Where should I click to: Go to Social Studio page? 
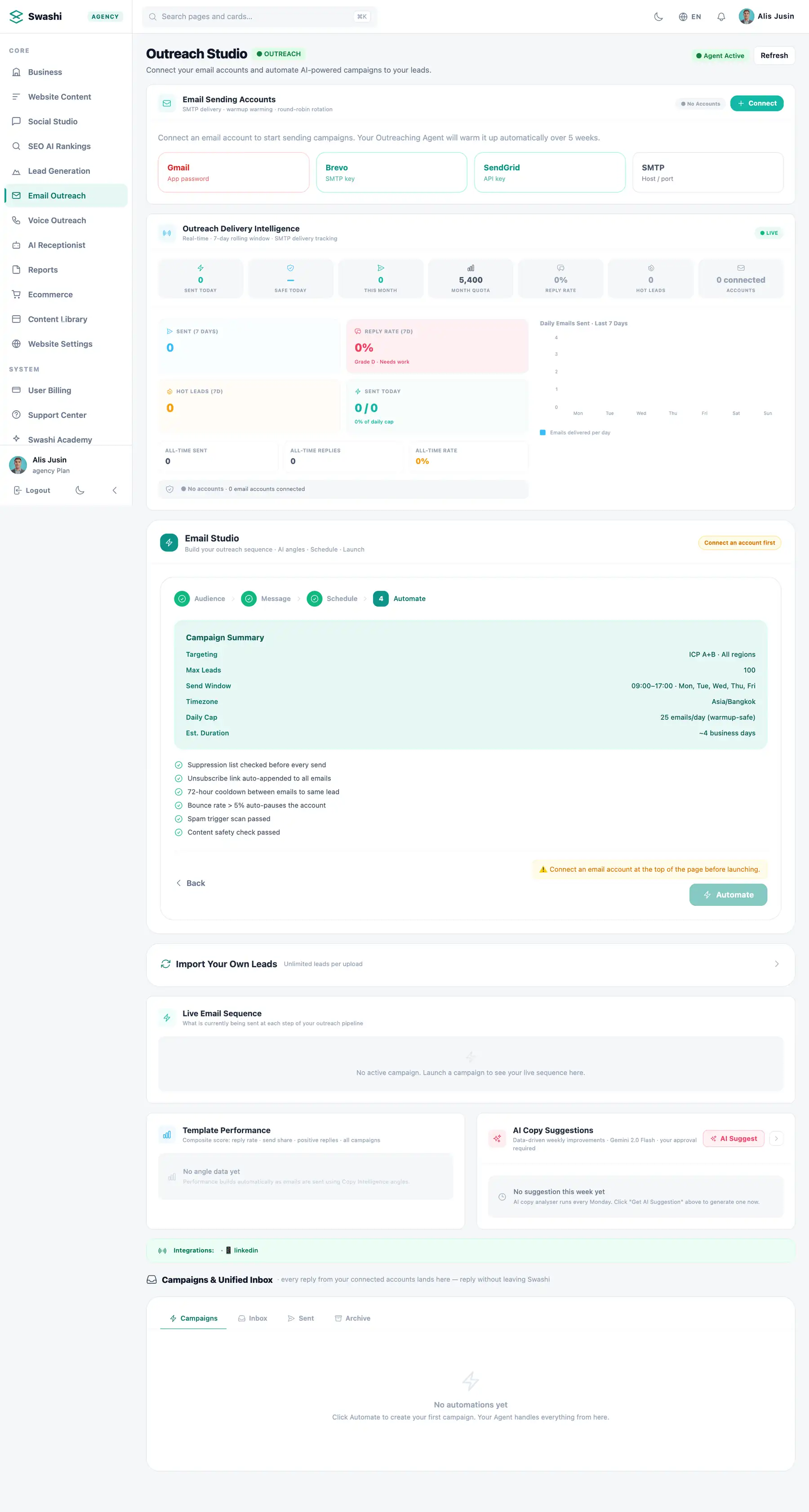66,121
